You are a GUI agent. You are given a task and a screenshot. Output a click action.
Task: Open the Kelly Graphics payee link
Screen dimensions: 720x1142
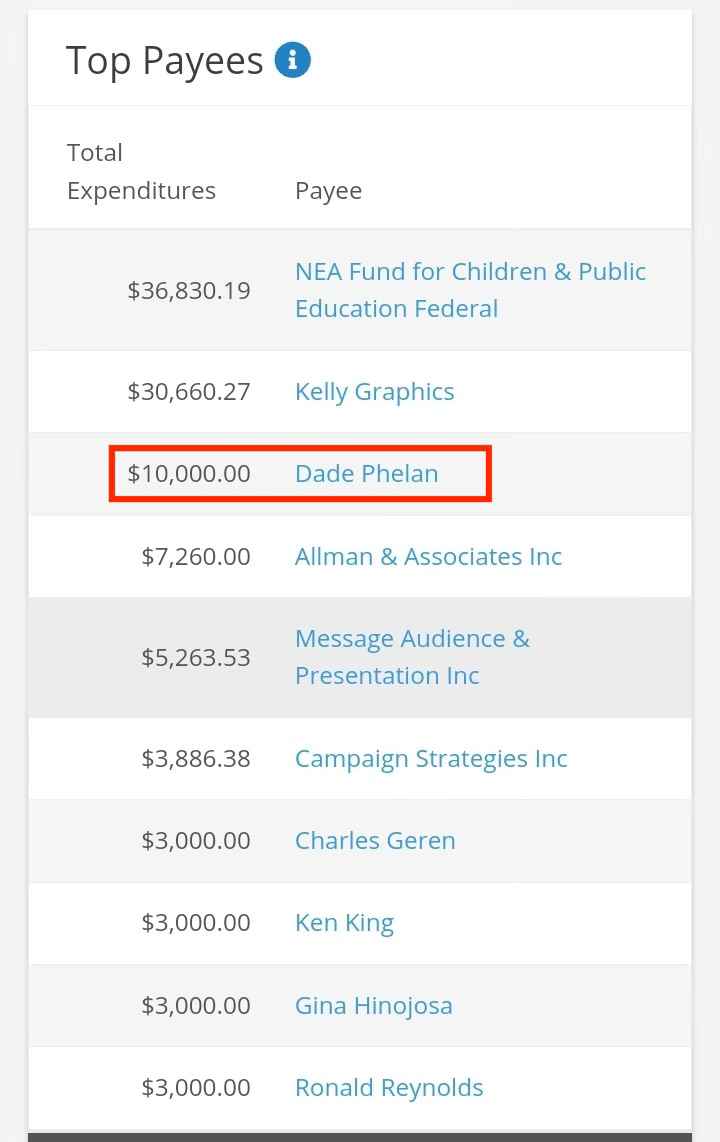374,392
